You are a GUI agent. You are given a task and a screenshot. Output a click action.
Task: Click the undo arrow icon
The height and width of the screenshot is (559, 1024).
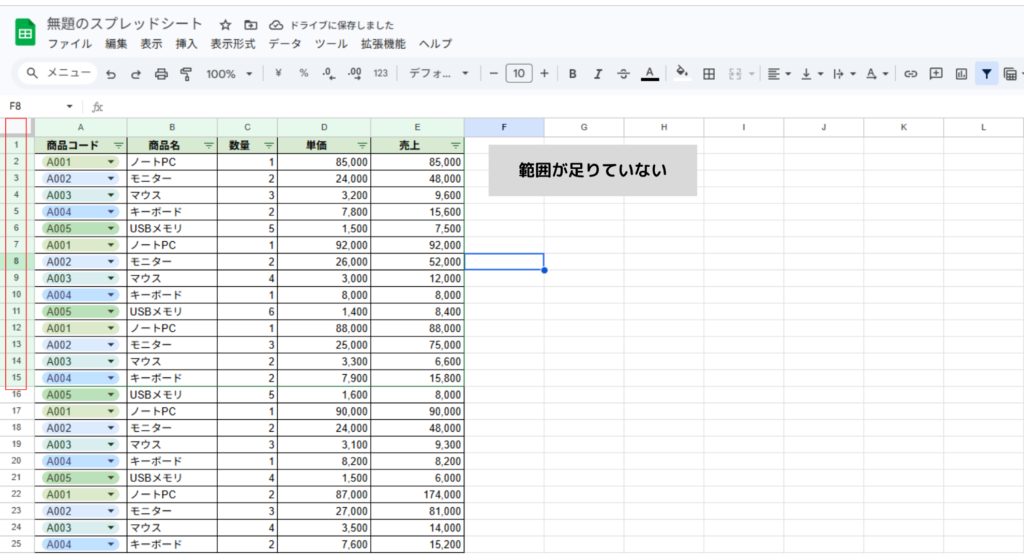point(111,74)
